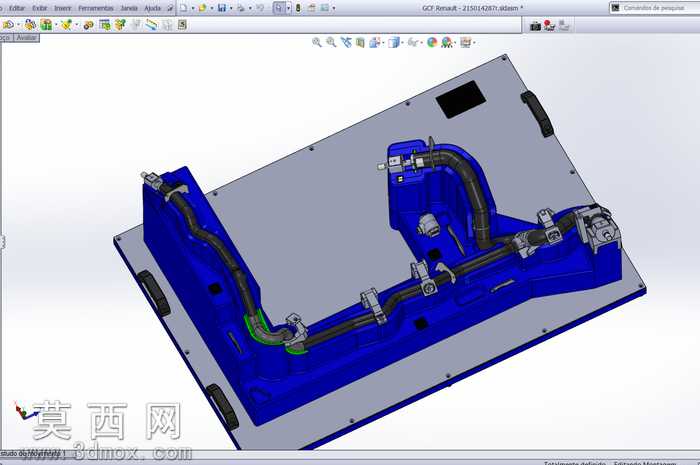This screenshot has height=465, width=700.
Task: Click the Instant3D icon
Action: (x=182, y=25)
